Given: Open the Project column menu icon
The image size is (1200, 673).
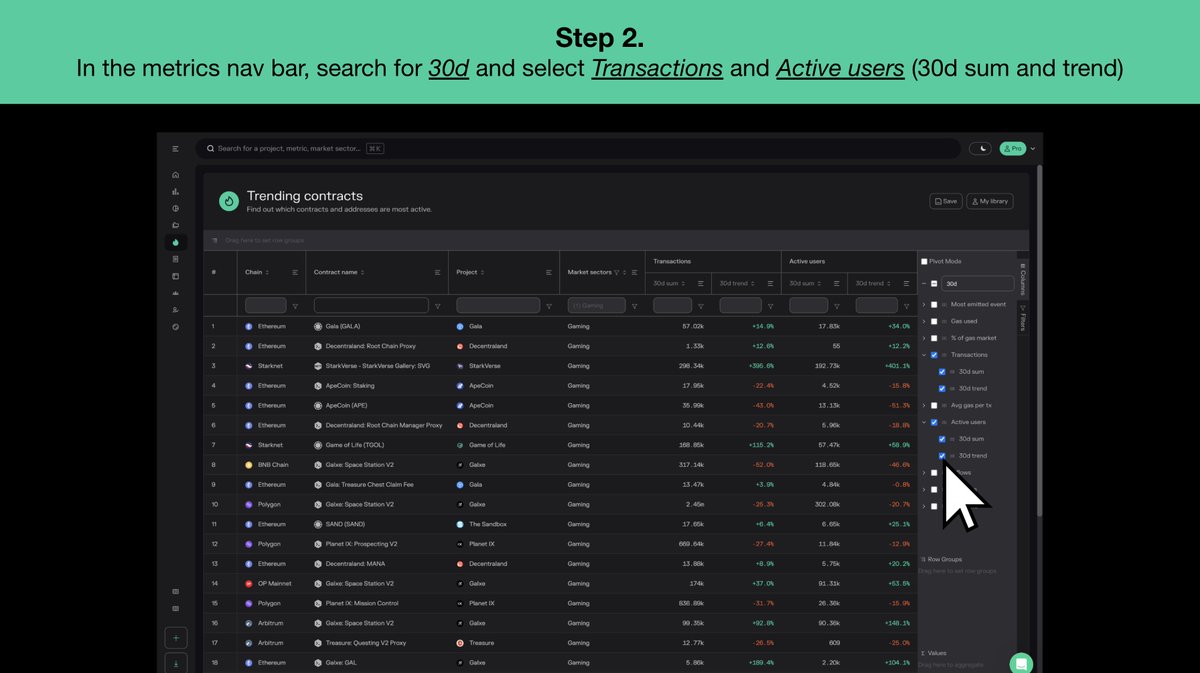Looking at the screenshot, I should (549, 272).
